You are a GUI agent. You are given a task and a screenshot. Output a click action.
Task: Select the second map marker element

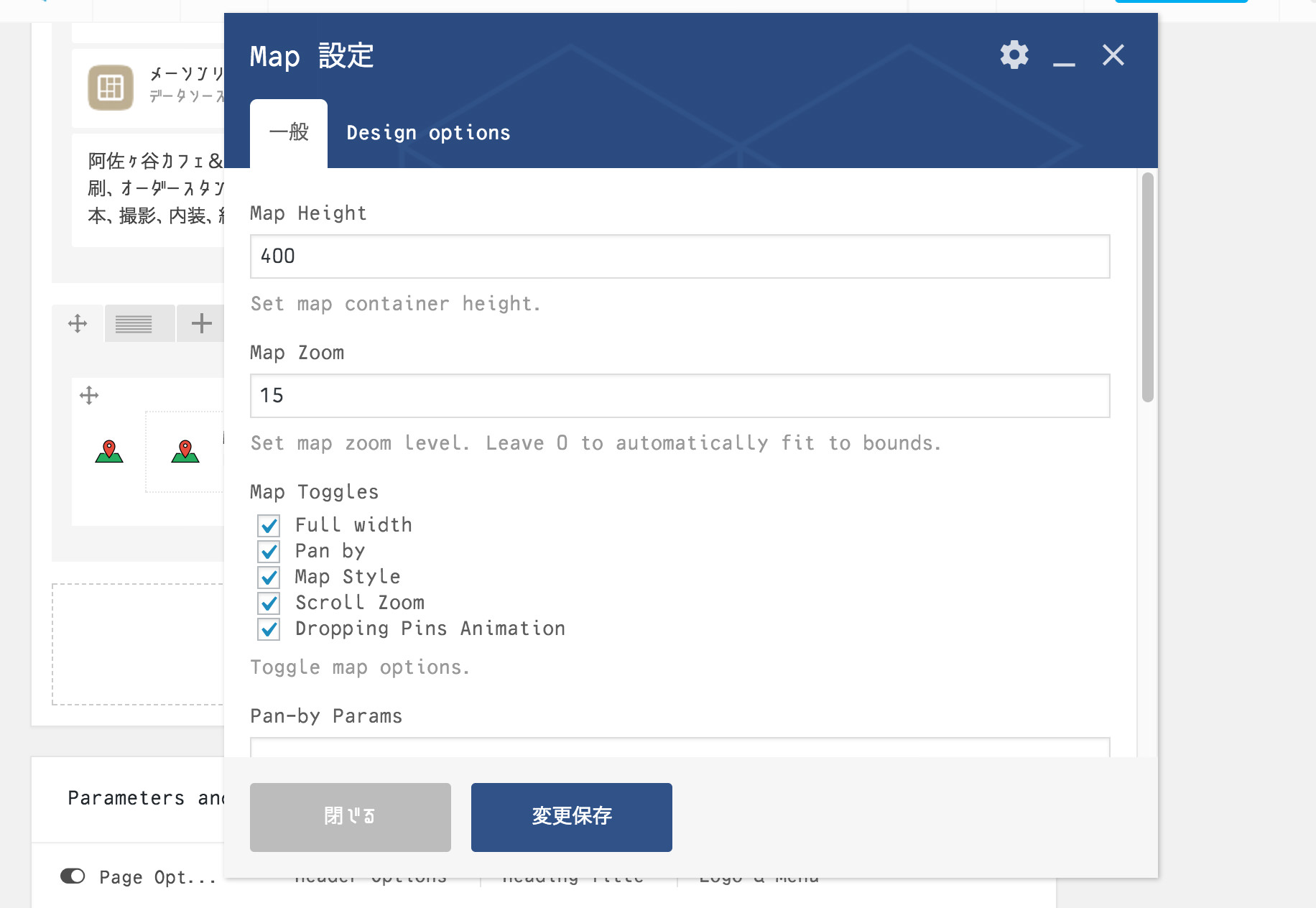pos(185,451)
